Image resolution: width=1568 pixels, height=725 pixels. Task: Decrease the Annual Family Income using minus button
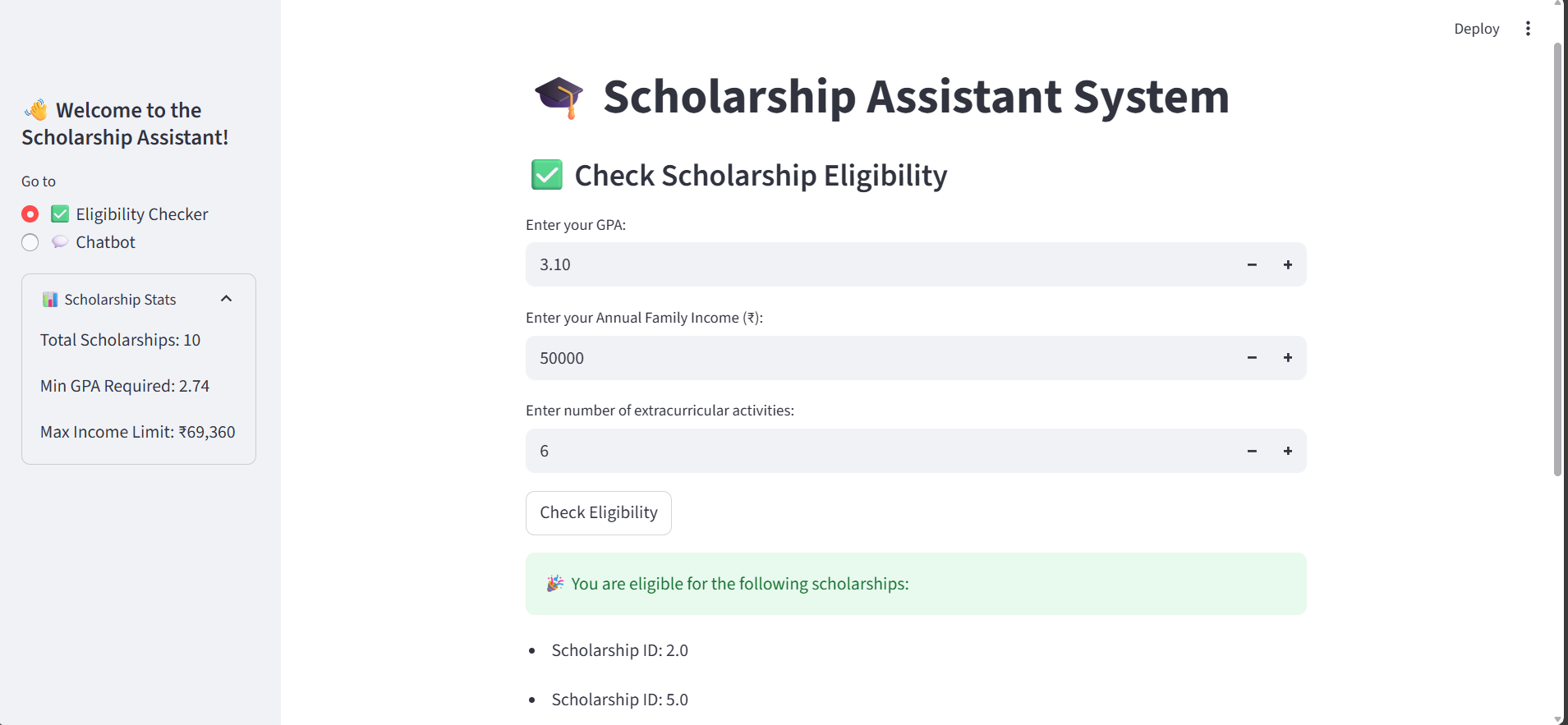(x=1251, y=358)
